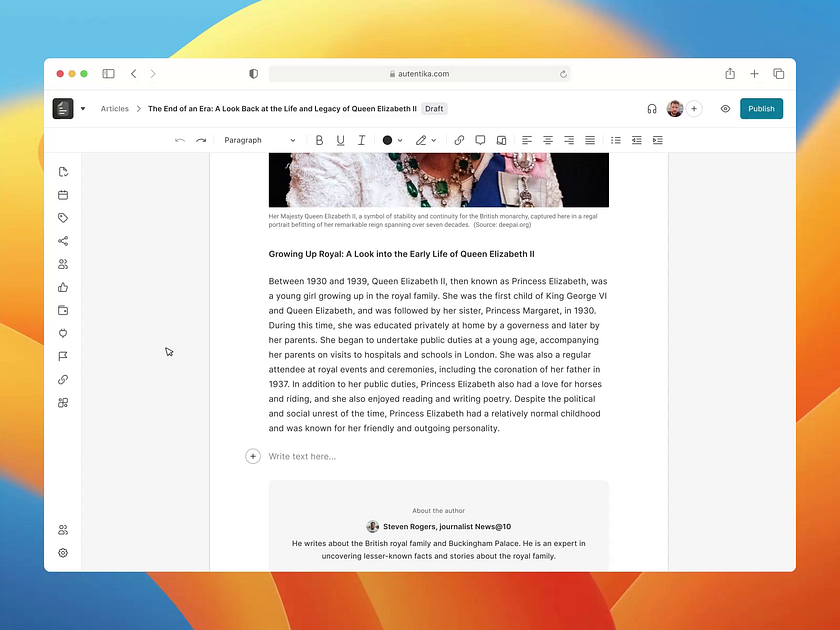The image size is (840, 630).
Task: Open the settings gear in sidebar
Action: 63,553
